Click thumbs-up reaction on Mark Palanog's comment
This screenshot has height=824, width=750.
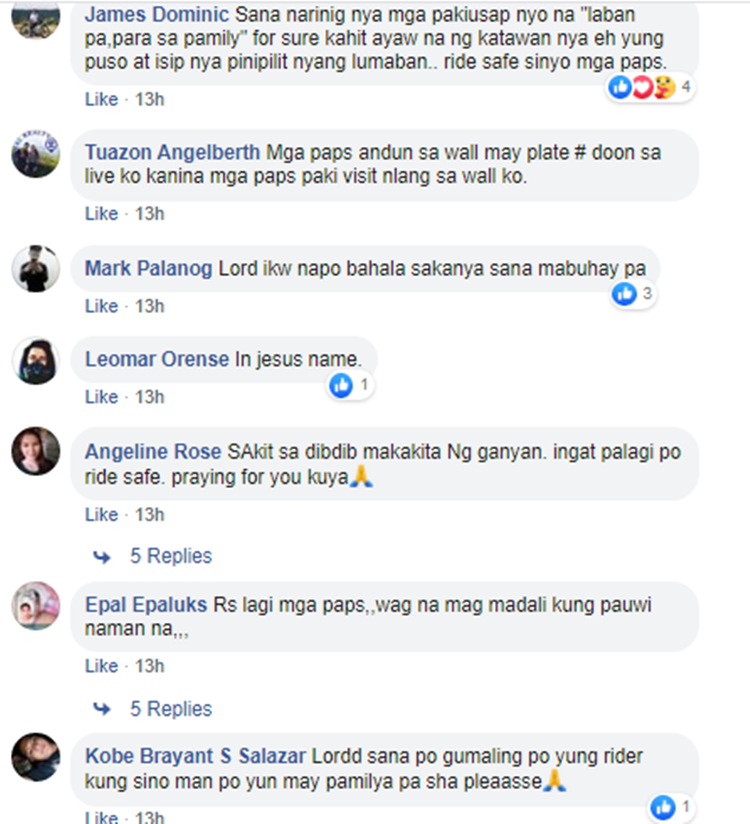coord(624,294)
